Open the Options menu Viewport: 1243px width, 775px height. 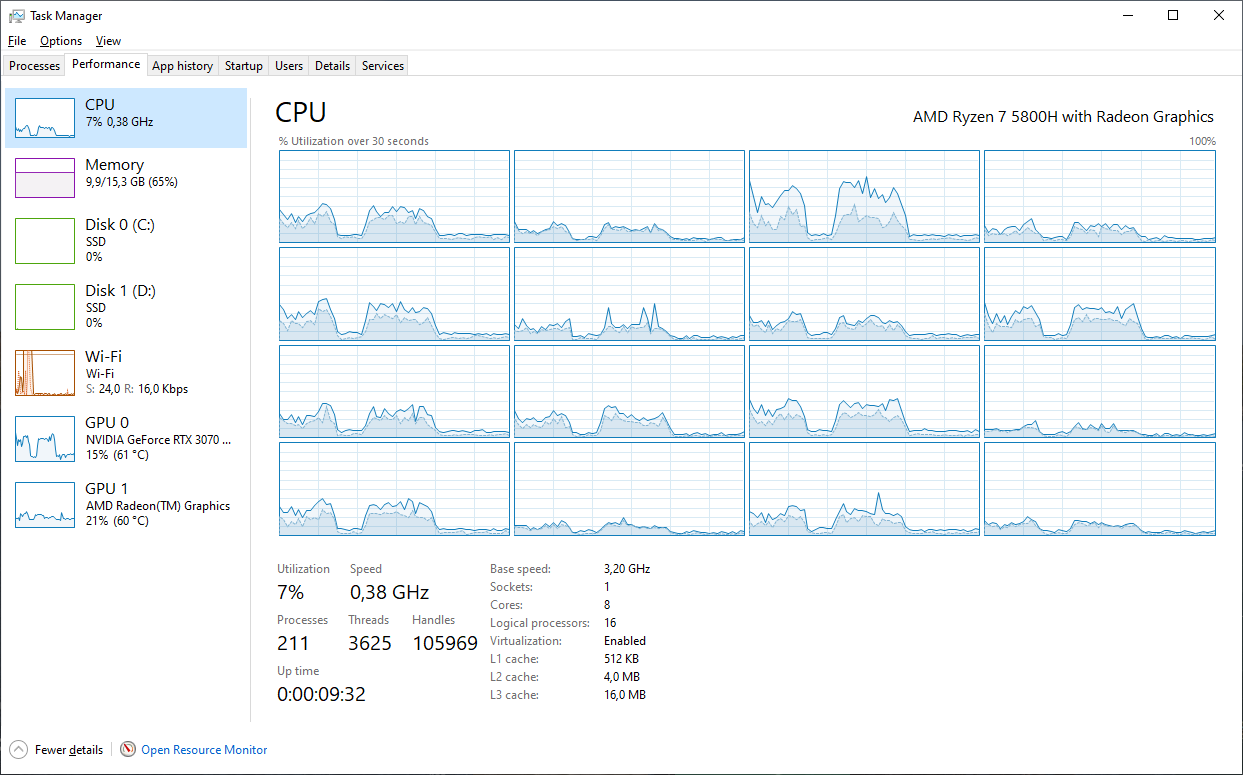pyautogui.click(x=60, y=41)
